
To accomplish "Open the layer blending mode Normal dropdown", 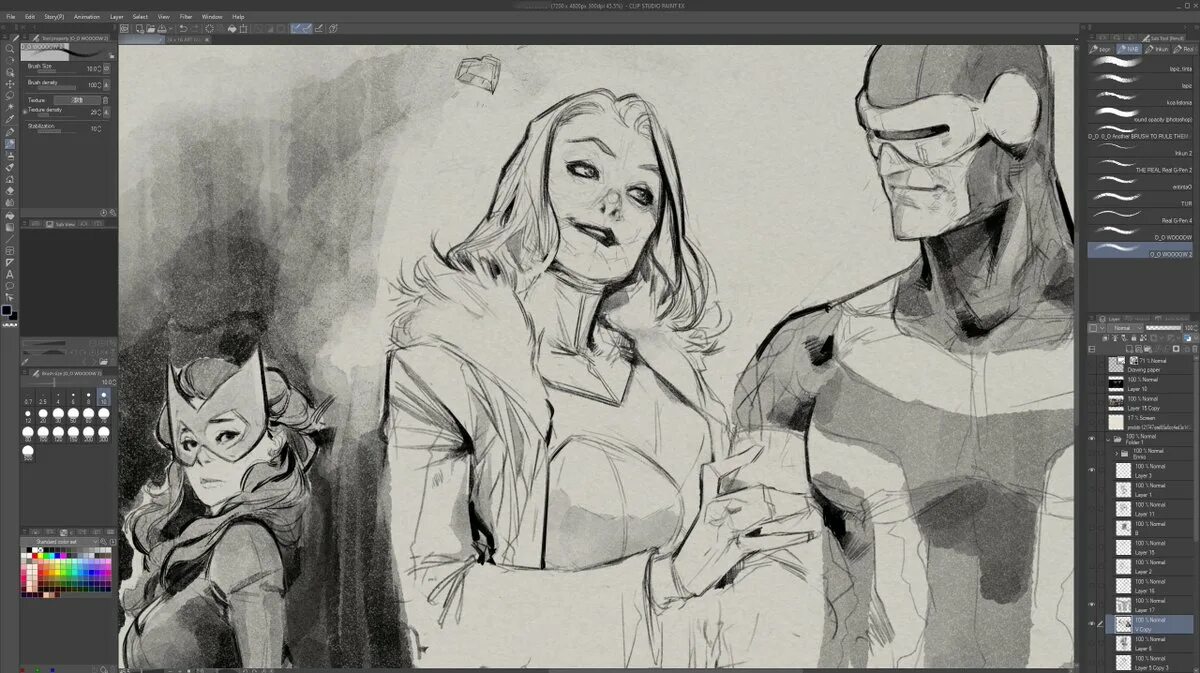I will tap(1123, 328).
